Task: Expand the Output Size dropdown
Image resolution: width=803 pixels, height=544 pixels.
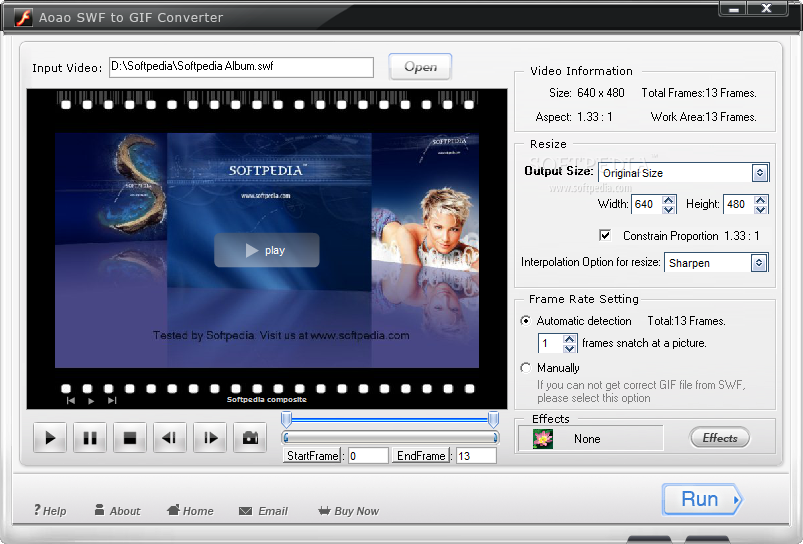Action: 759,173
